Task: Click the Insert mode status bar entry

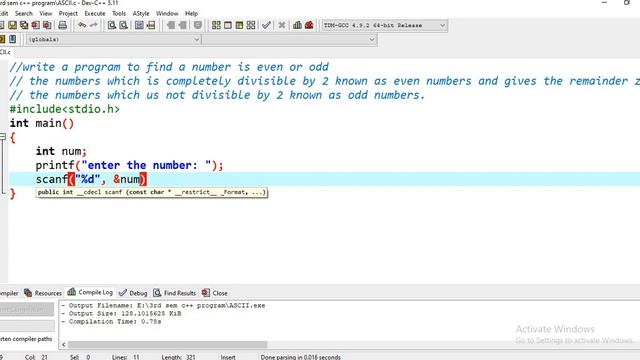Action: coord(228,357)
